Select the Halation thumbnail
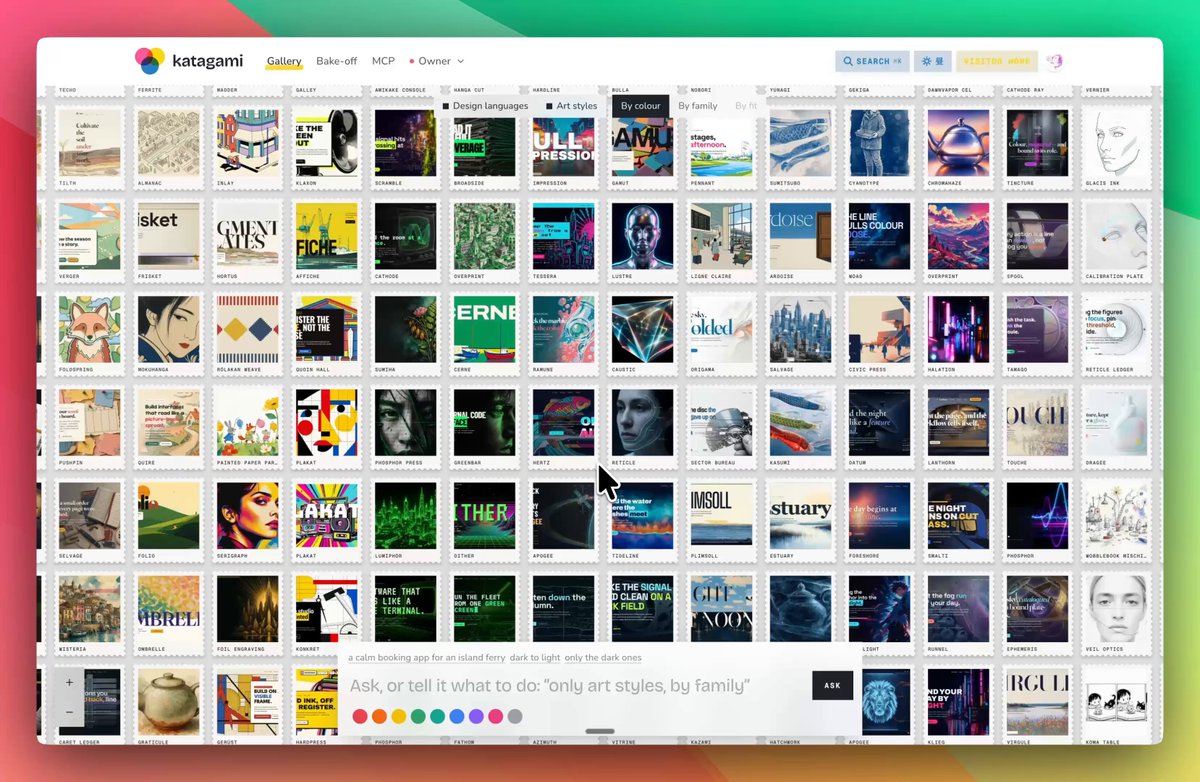The width and height of the screenshot is (1200, 782). (959, 329)
